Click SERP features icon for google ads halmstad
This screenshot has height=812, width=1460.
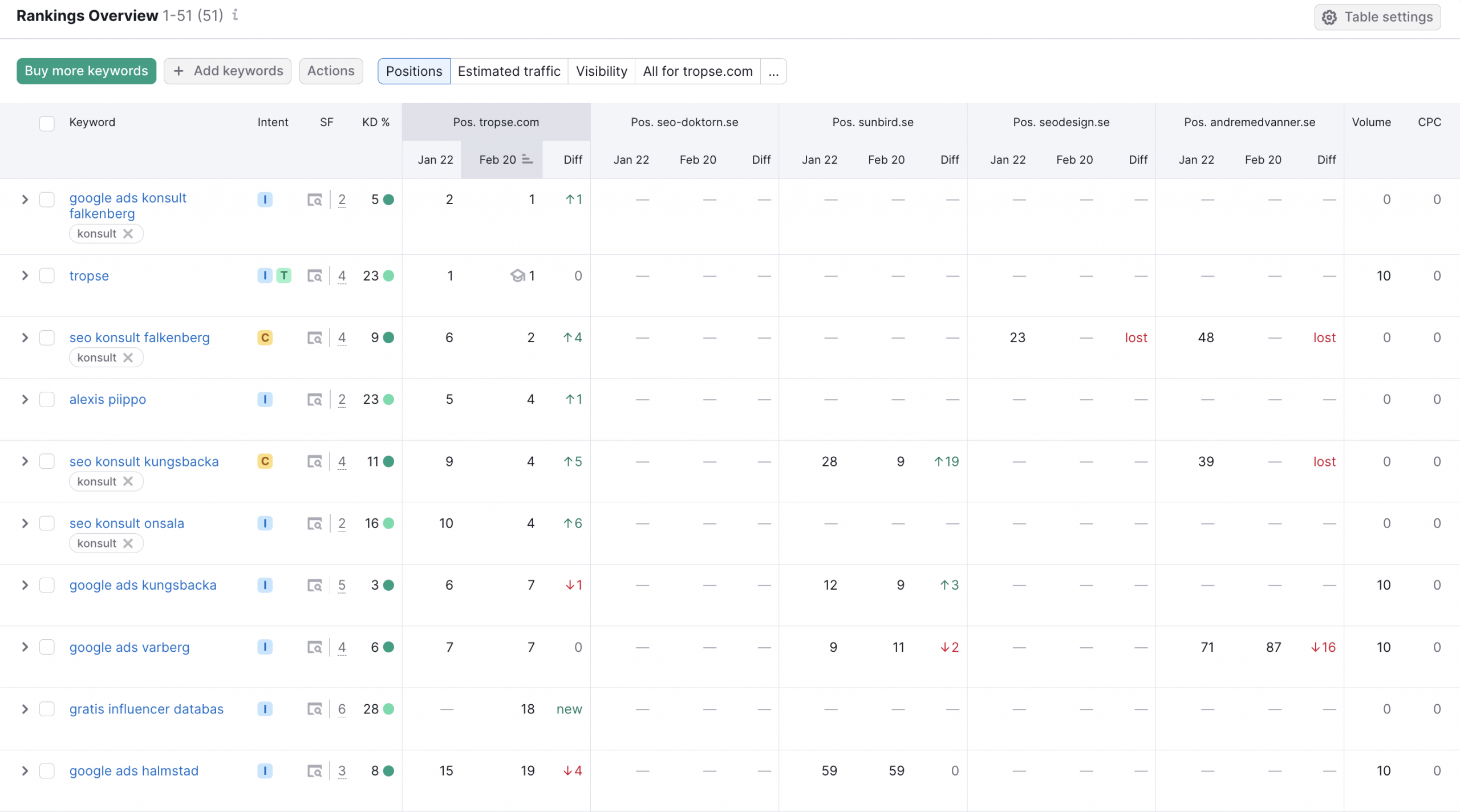click(315, 771)
